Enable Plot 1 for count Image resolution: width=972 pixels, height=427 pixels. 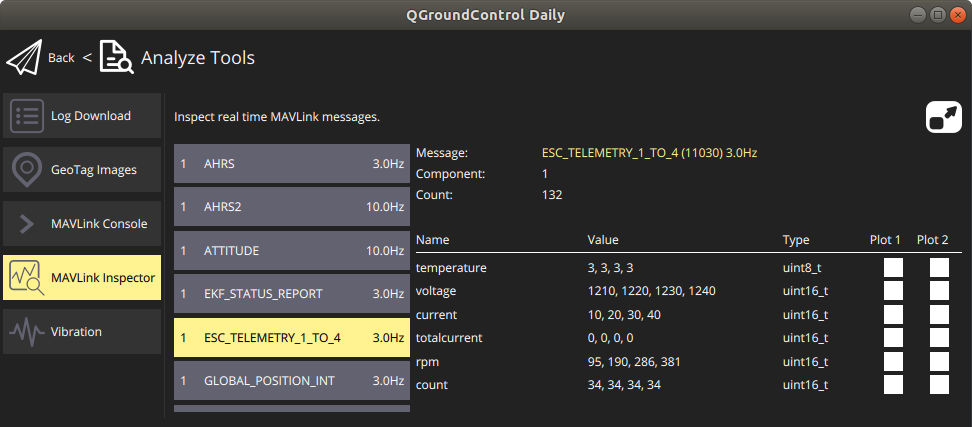(893, 384)
